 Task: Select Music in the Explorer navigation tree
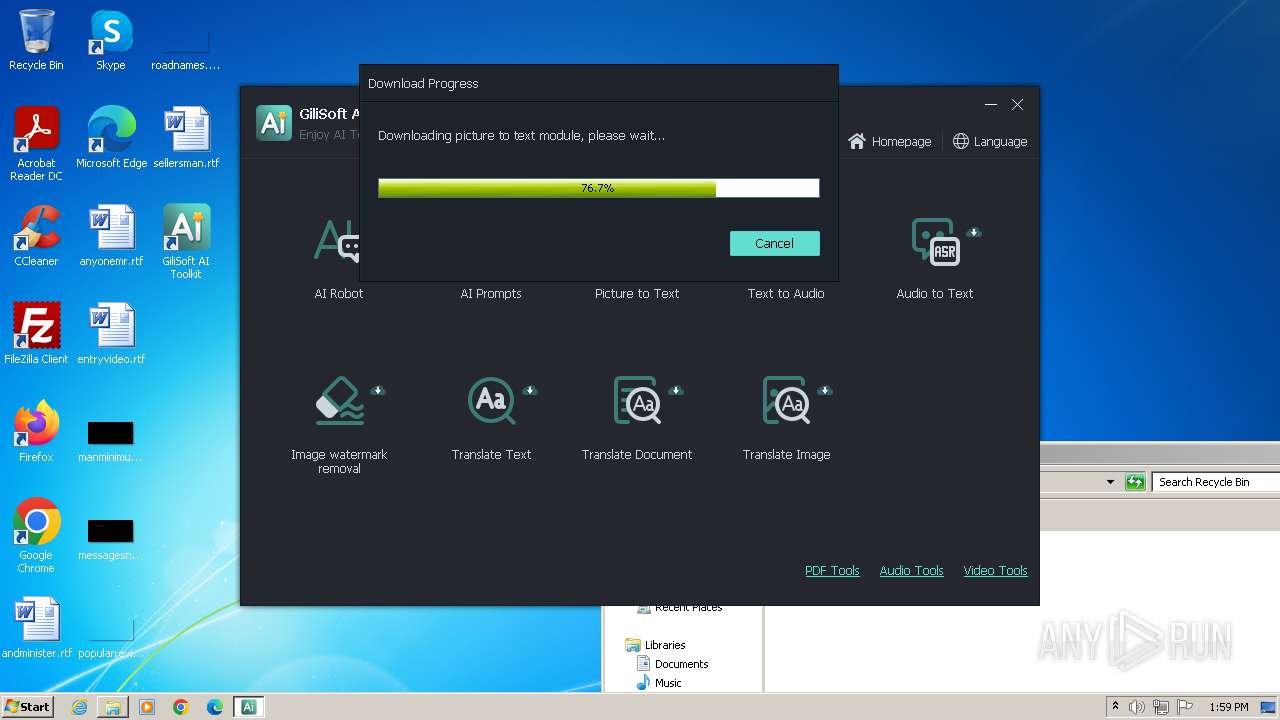tap(659, 683)
